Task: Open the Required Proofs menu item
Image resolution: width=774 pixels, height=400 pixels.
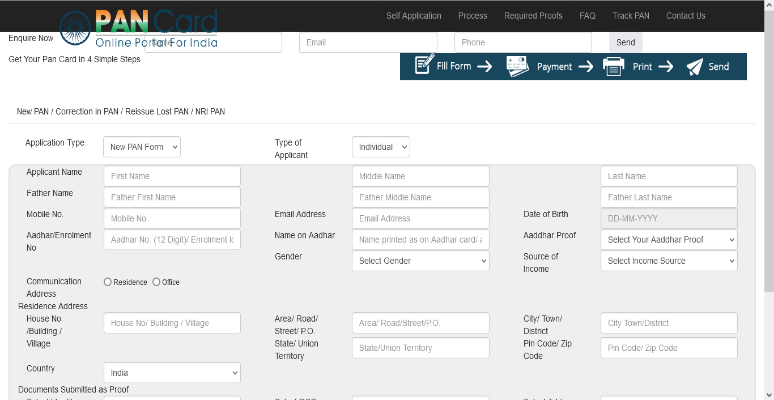Action: [x=533, y=16]
